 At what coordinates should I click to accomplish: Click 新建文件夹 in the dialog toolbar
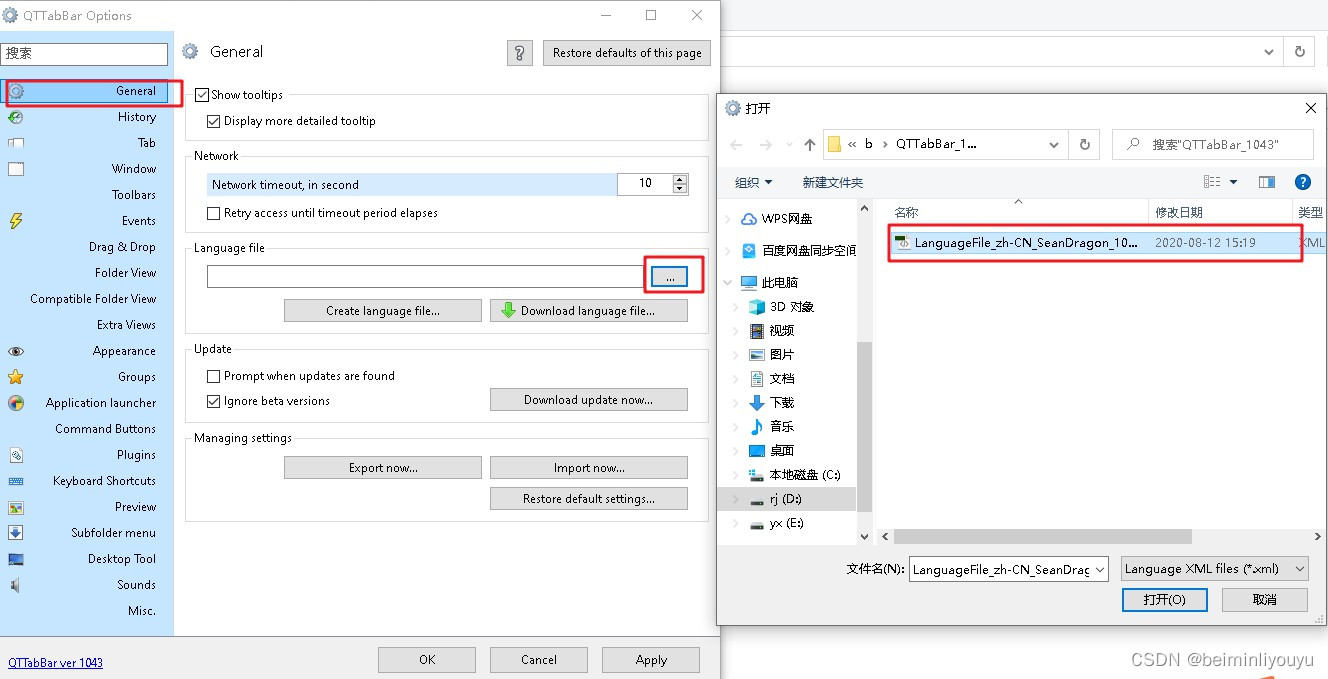(x=832, y=182)
